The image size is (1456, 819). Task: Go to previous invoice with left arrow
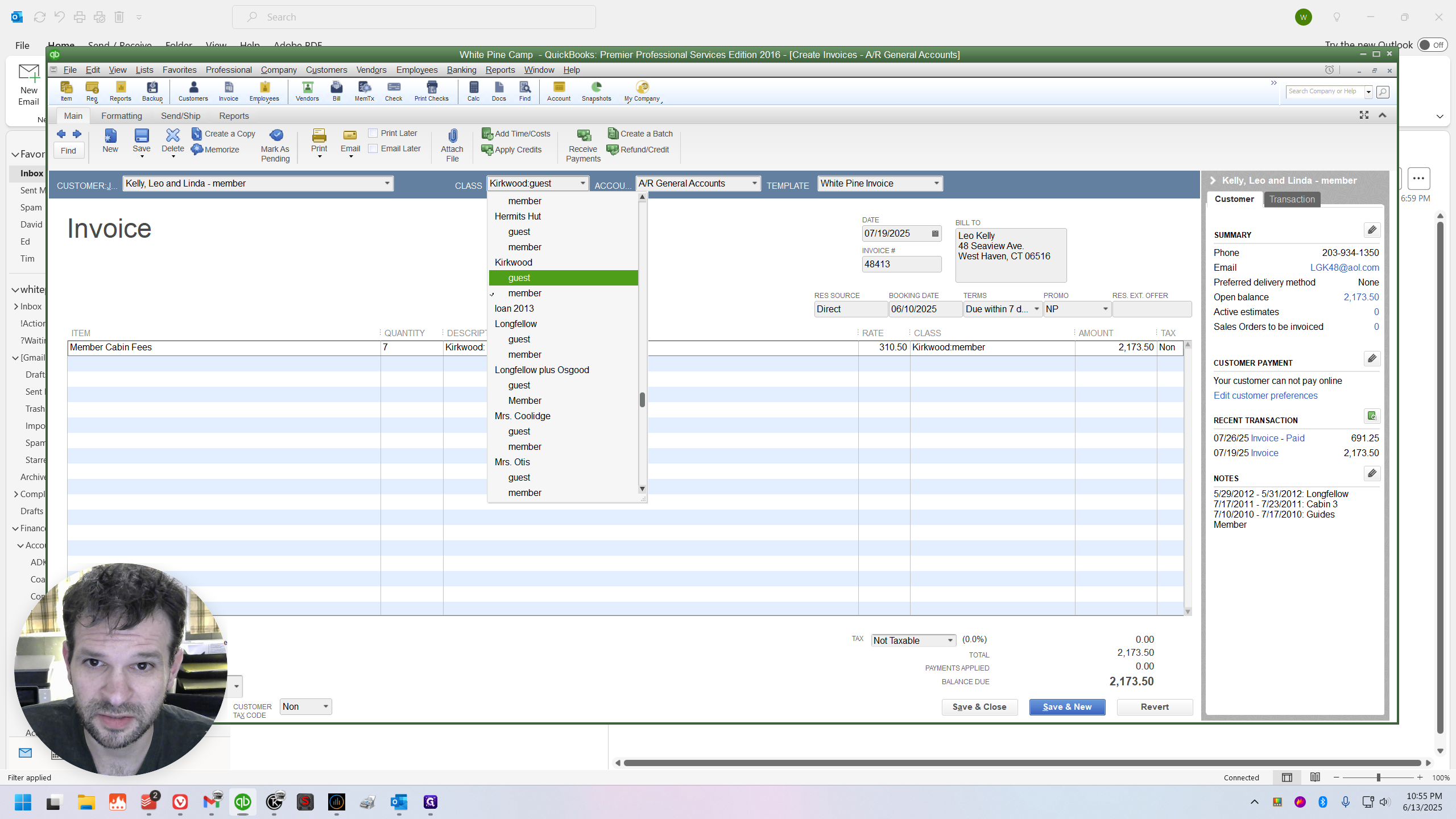pyautogui.click(x=61, y=134)
